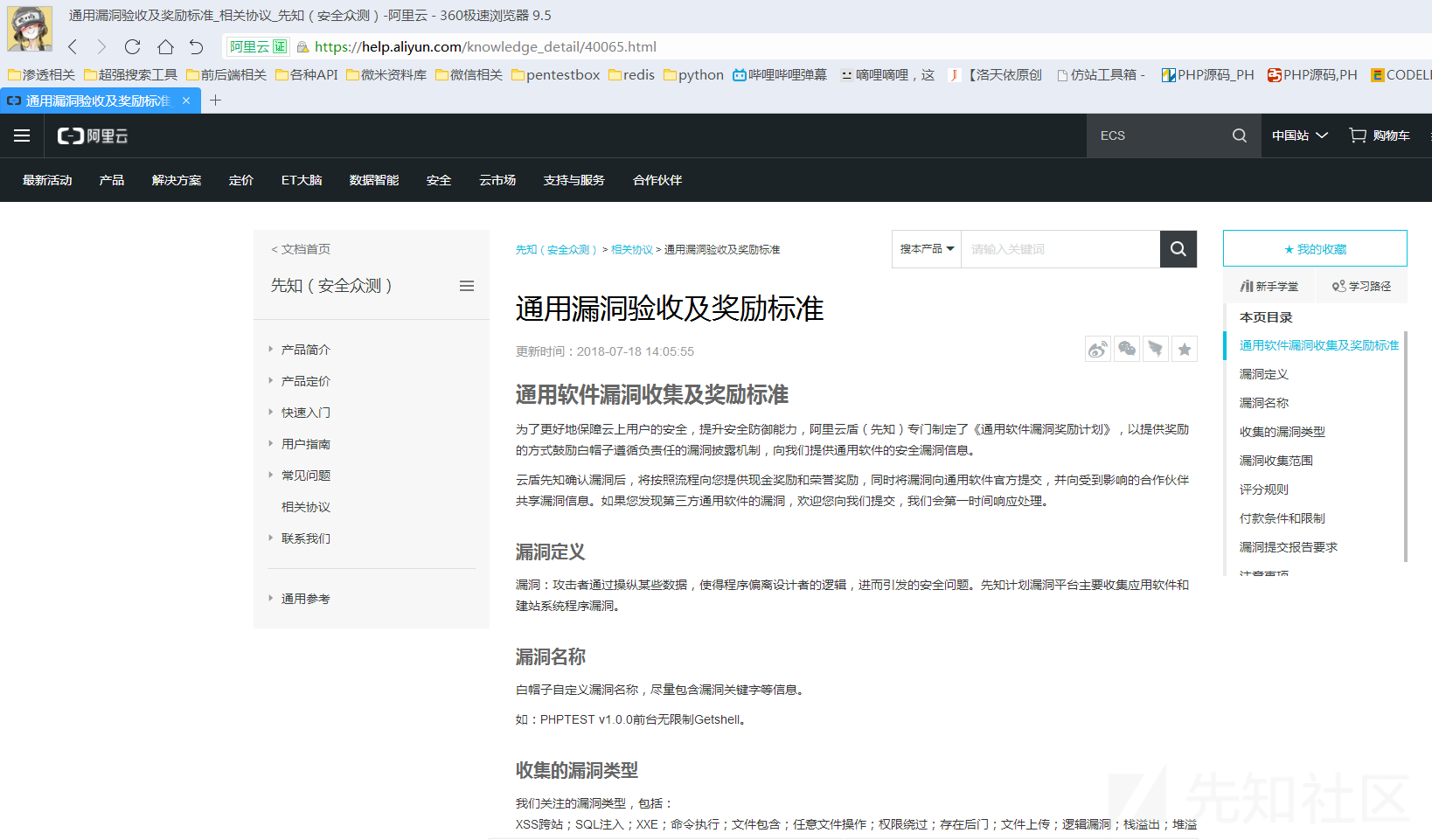This screenshot has width=1432, height=840.
Task: Run ECS search with the magnifier icon
Action: 1239,135
